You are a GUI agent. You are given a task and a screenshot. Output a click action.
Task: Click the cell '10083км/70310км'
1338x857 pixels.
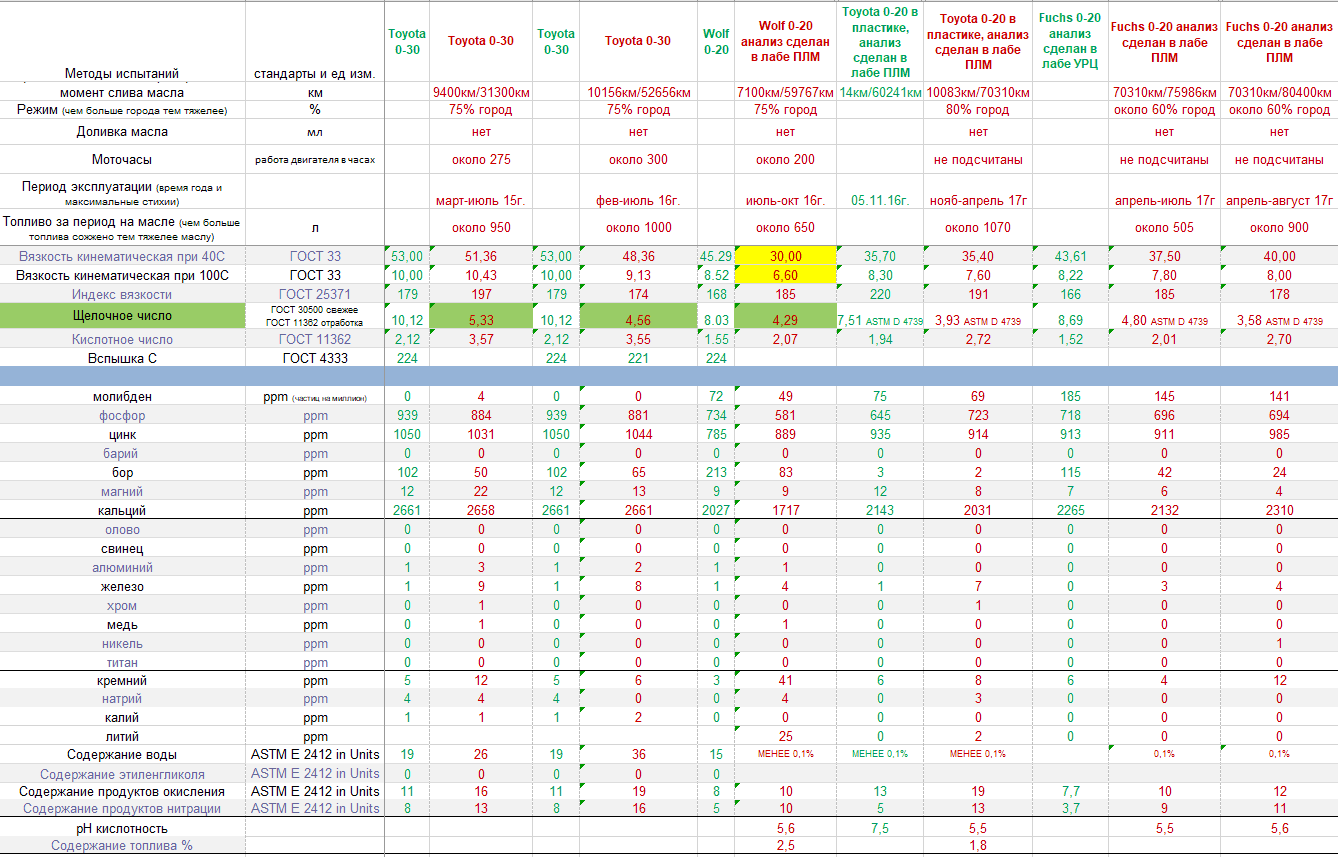tap(978, 92)
